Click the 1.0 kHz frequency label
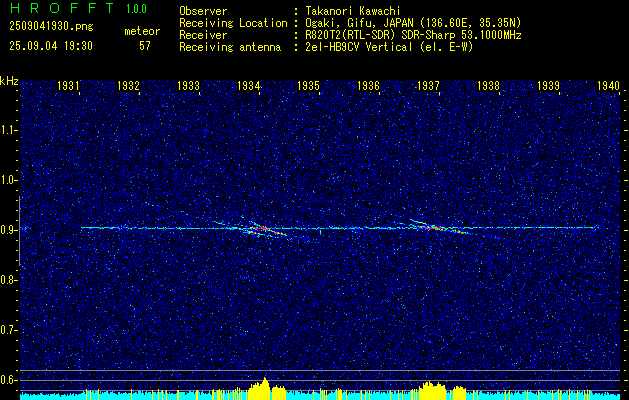This screenshot has height=400, width=629. pos(9,180)
